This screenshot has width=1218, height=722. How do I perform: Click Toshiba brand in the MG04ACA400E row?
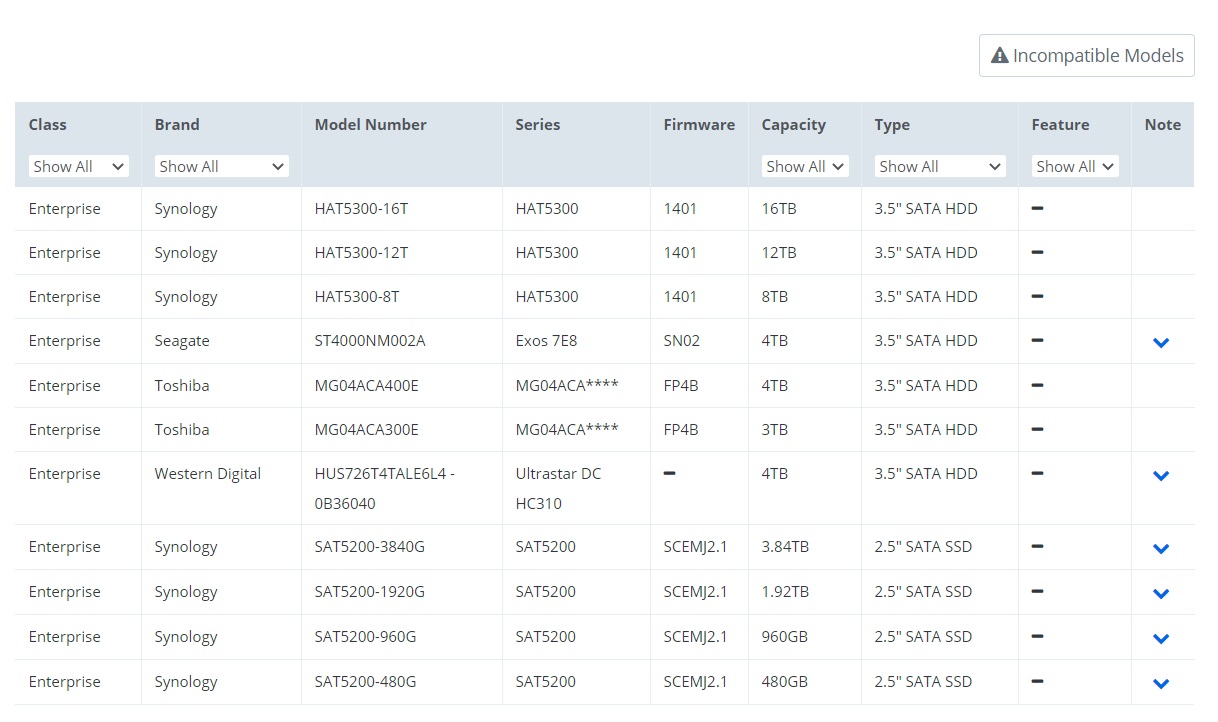coord(182,386)
